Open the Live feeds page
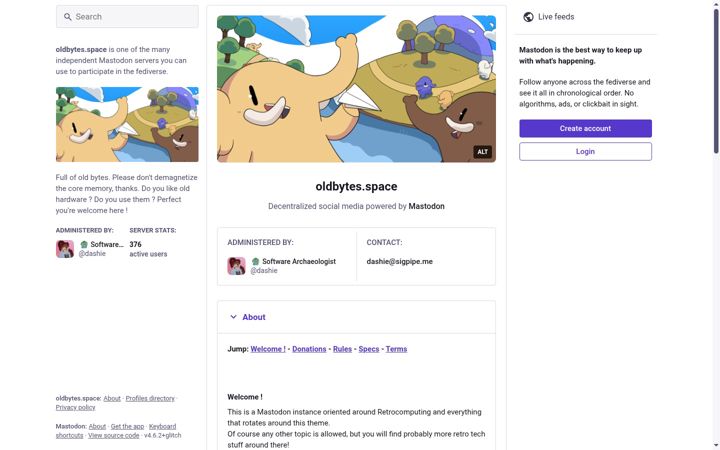This screenshot has width=720, height=450. pos(549,17)
